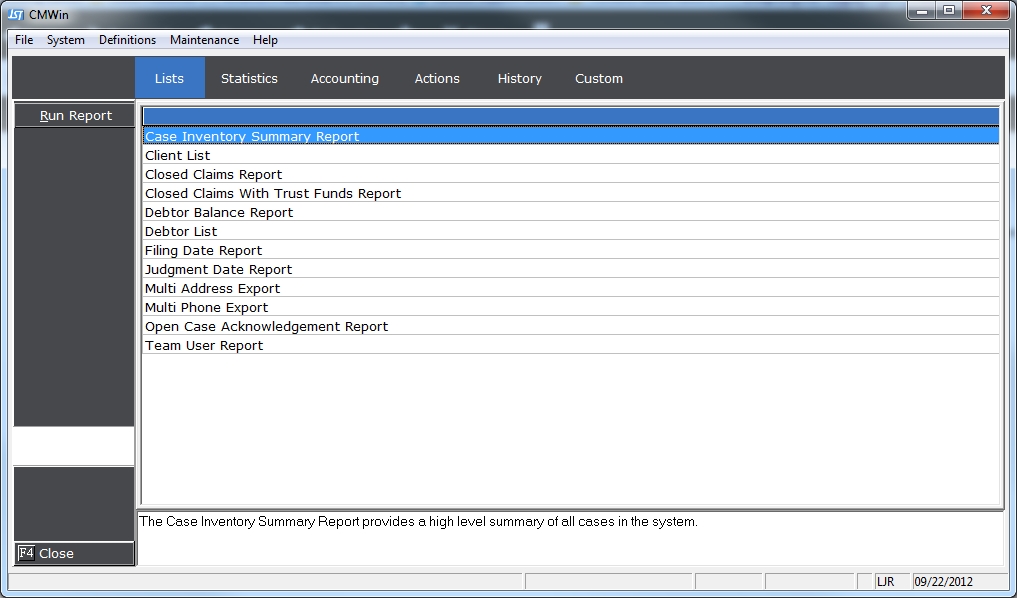Select Client List report

[x=178, y=156]
